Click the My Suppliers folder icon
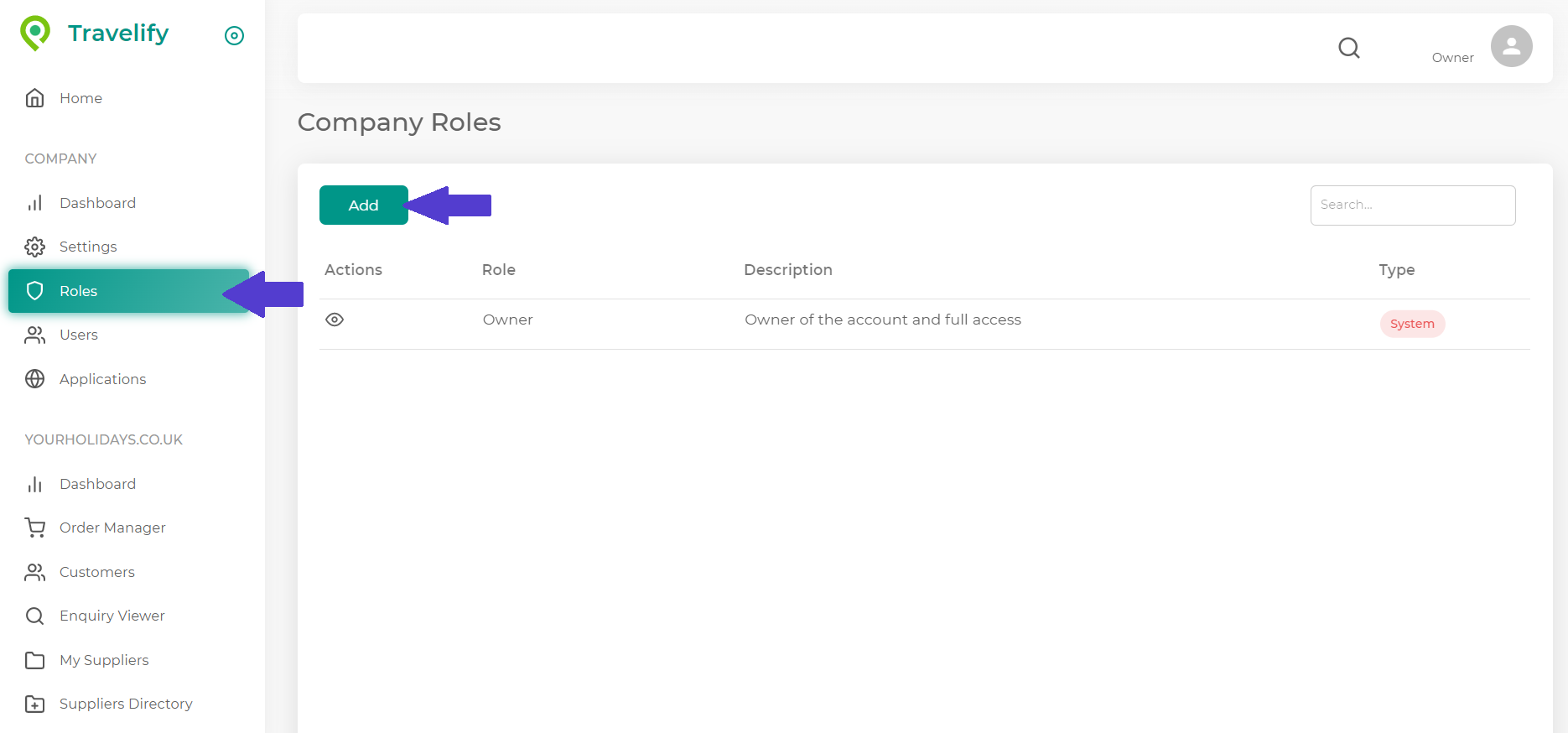 [x=35, y=660]
